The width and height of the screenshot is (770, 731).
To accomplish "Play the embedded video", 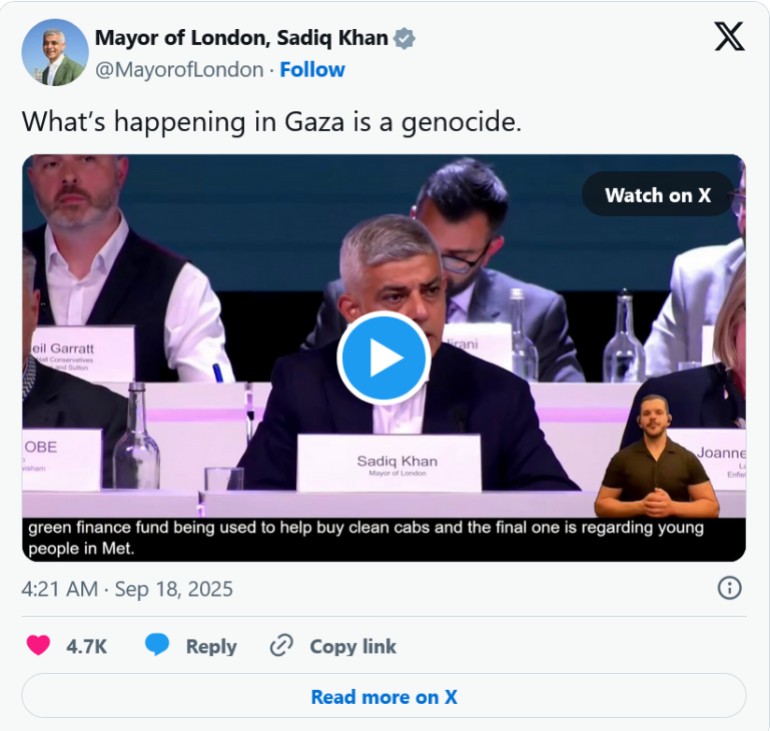I will point(384,358).
